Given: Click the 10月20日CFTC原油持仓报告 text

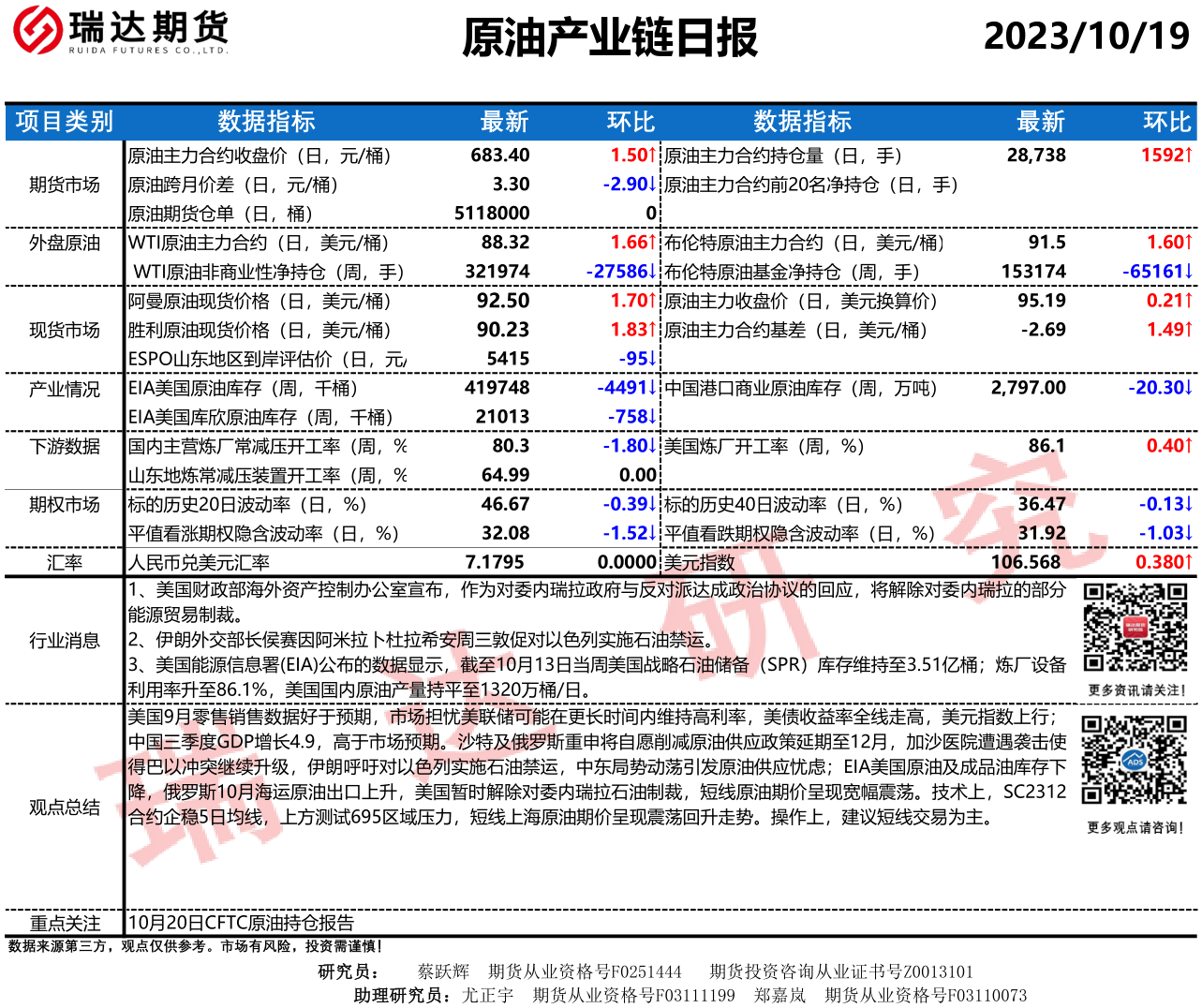Looking at the screenshot, I should point(242,922).
